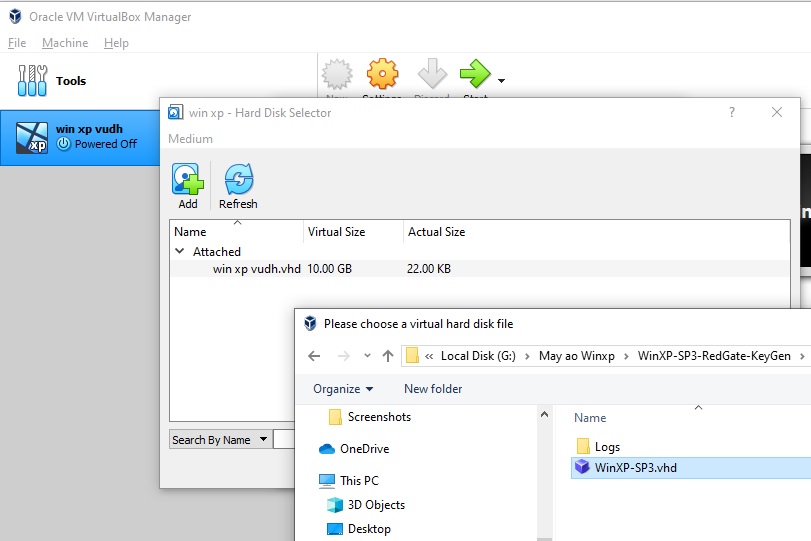This screenshot has height=541, width=811.
Task: Go up one folder level
Action: tap(388, 356)
